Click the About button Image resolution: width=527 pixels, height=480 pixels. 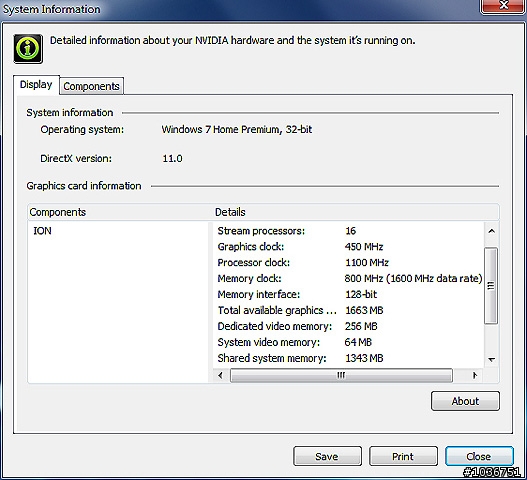click(x=465, y=401)
